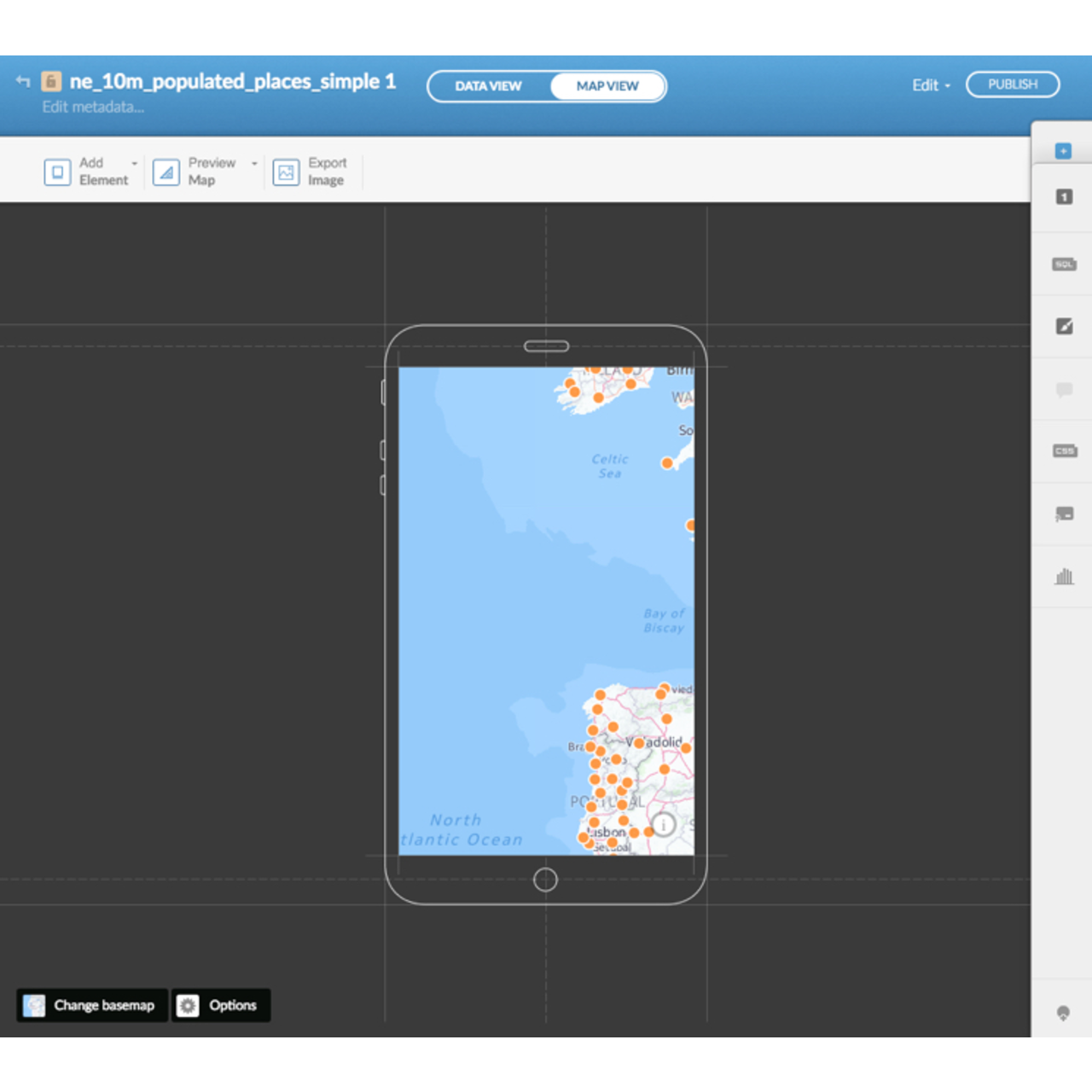The height and width of the screenshot is (1092, 1092).
Task: Switch to Data View
Action: click(x=487, y=86)
